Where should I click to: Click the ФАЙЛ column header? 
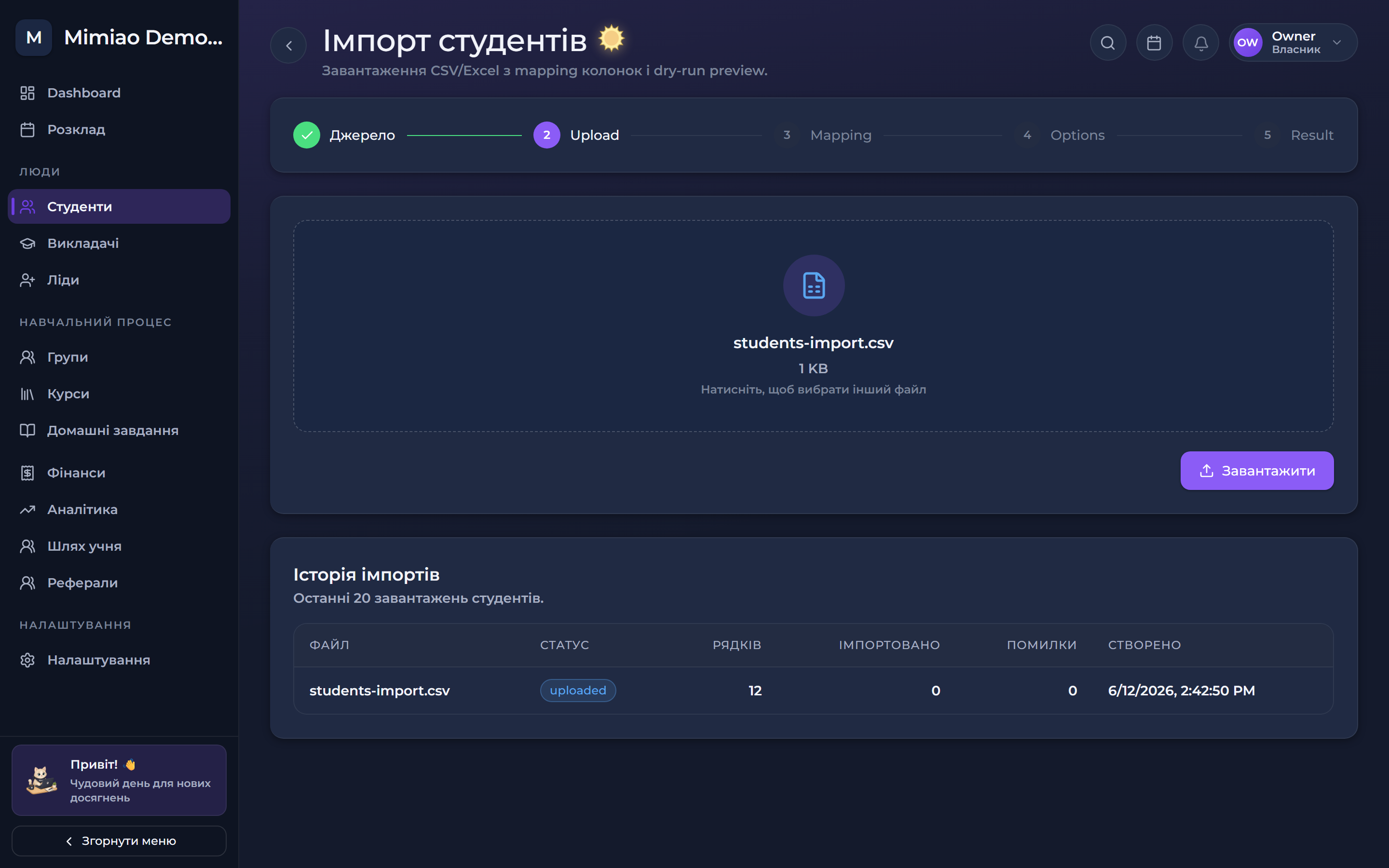(329, 645)
